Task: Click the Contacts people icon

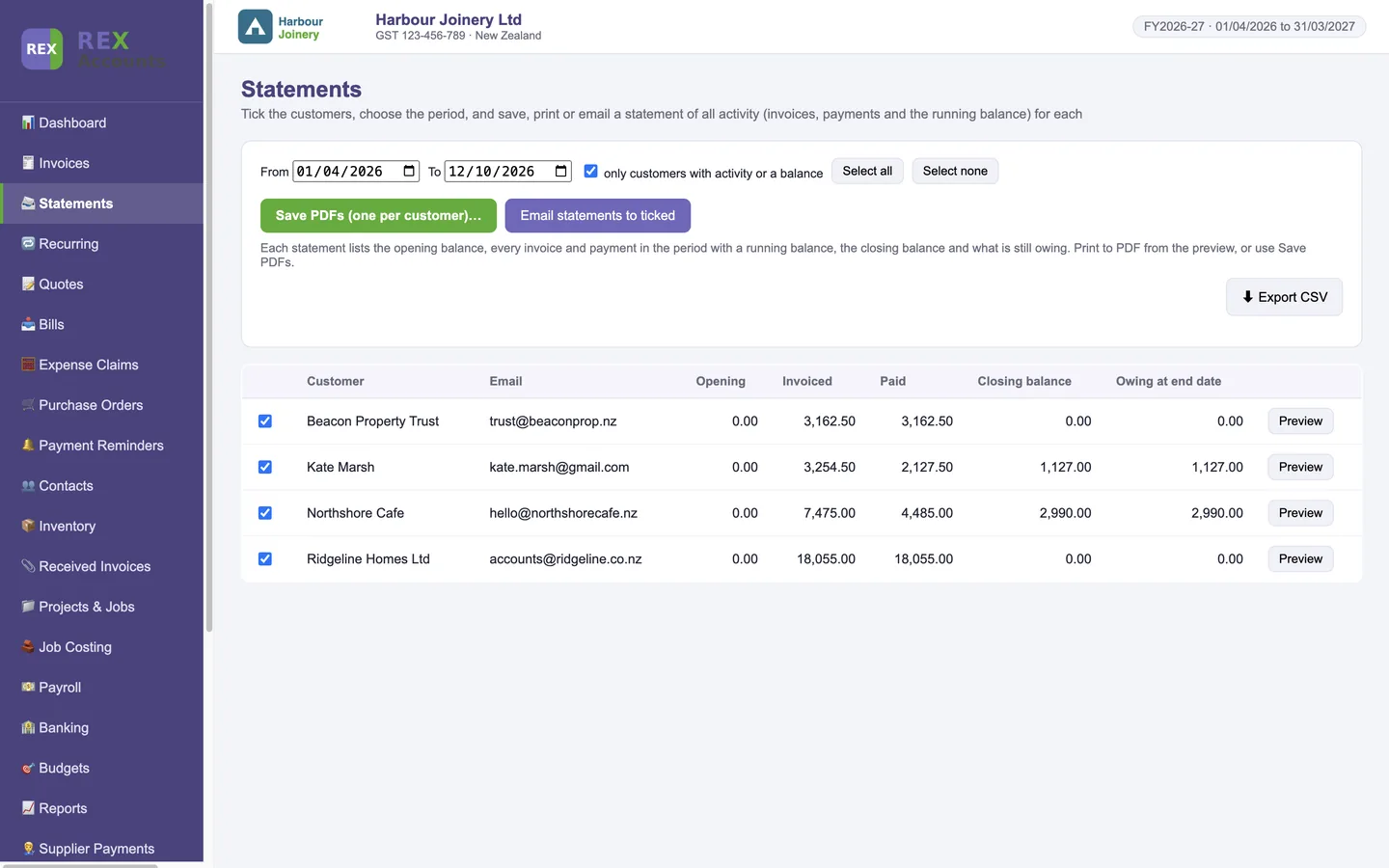Action: (x=28, y=486)
